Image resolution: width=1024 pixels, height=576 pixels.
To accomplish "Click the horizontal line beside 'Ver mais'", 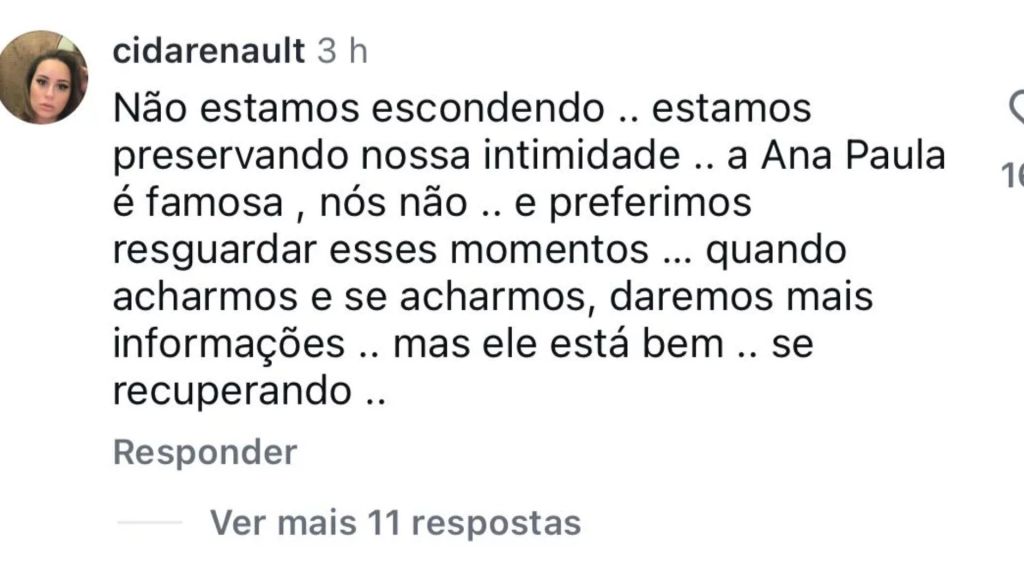I will point(150,522).
